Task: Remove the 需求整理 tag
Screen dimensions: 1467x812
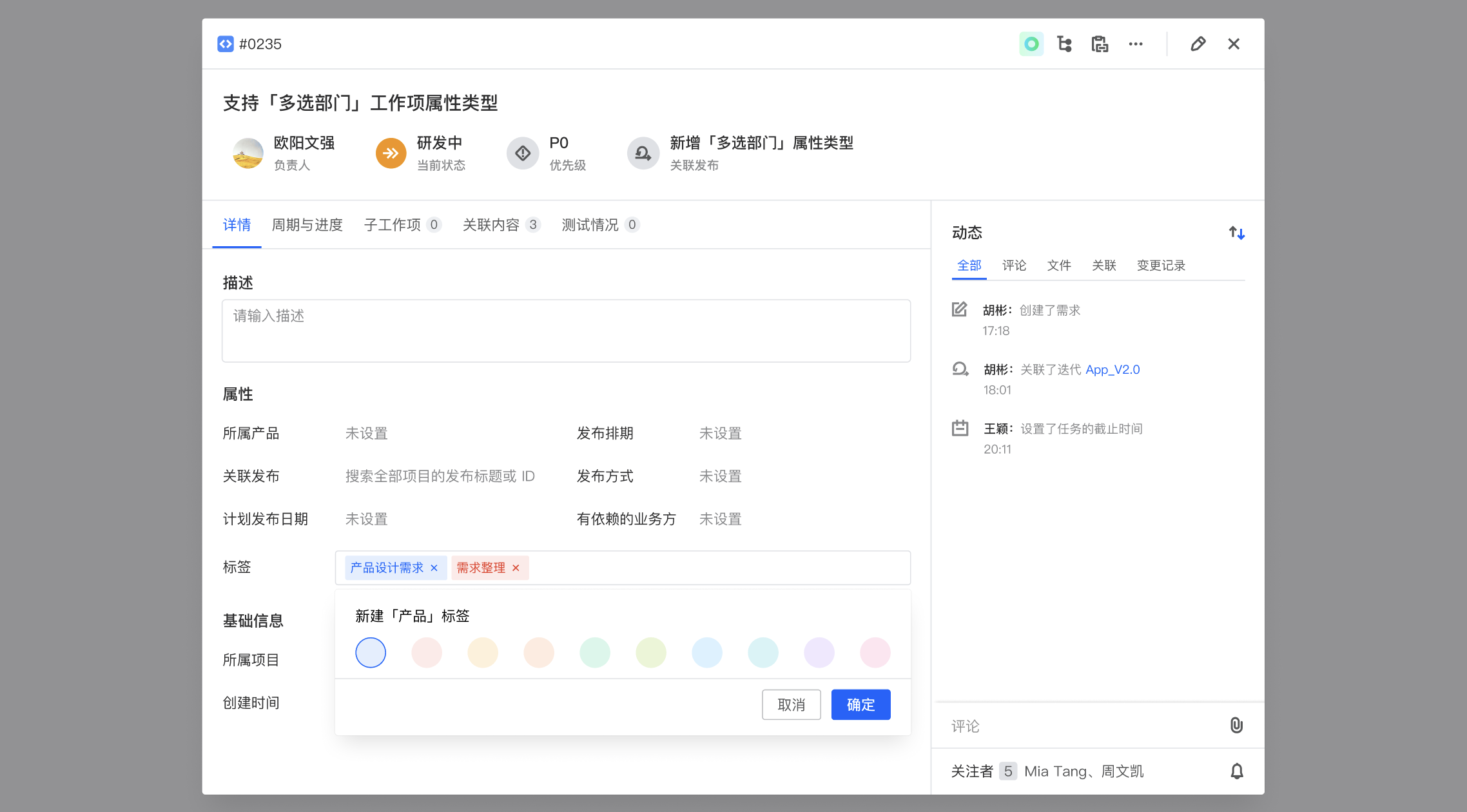Action: click(516, 568)
